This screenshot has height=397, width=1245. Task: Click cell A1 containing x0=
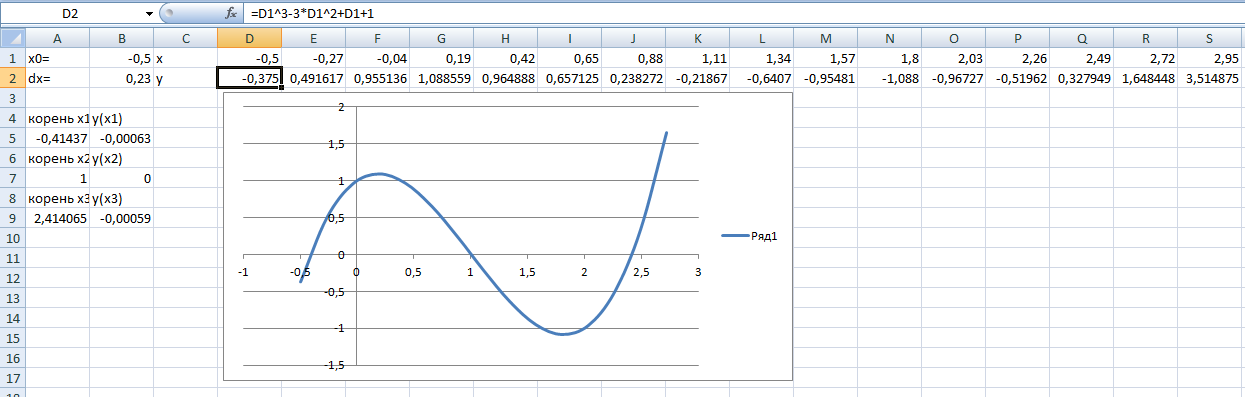(58, 58)
